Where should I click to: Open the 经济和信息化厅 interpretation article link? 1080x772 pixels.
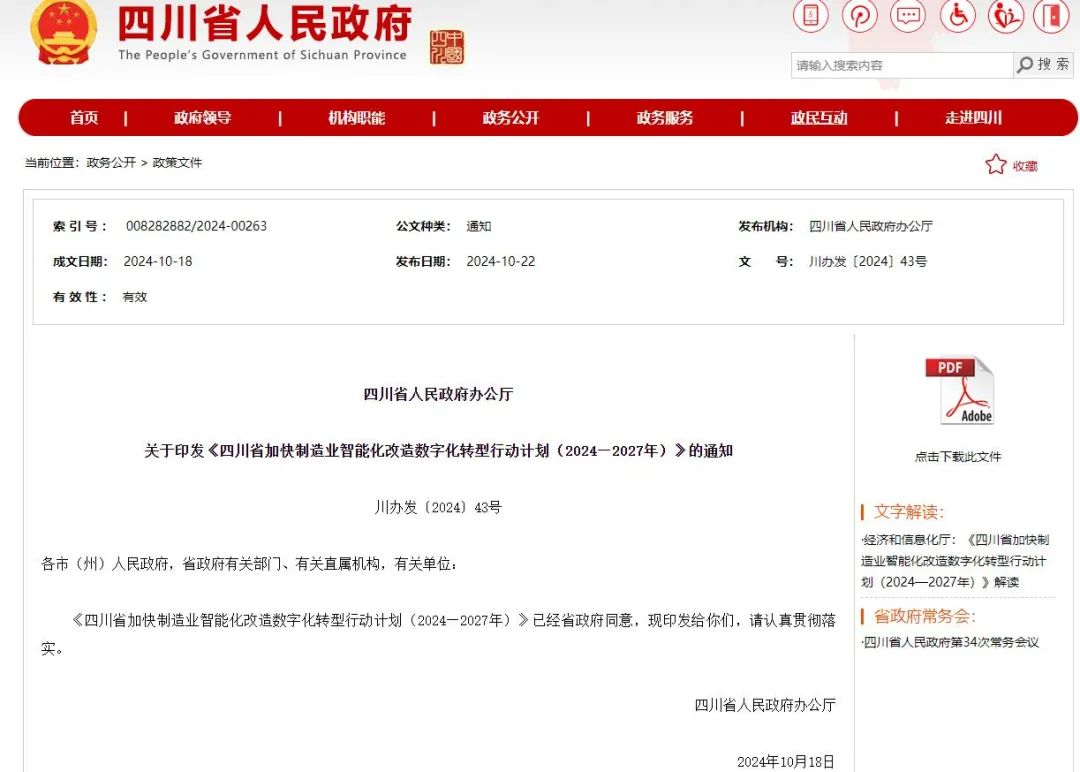[x=955, y=561]
